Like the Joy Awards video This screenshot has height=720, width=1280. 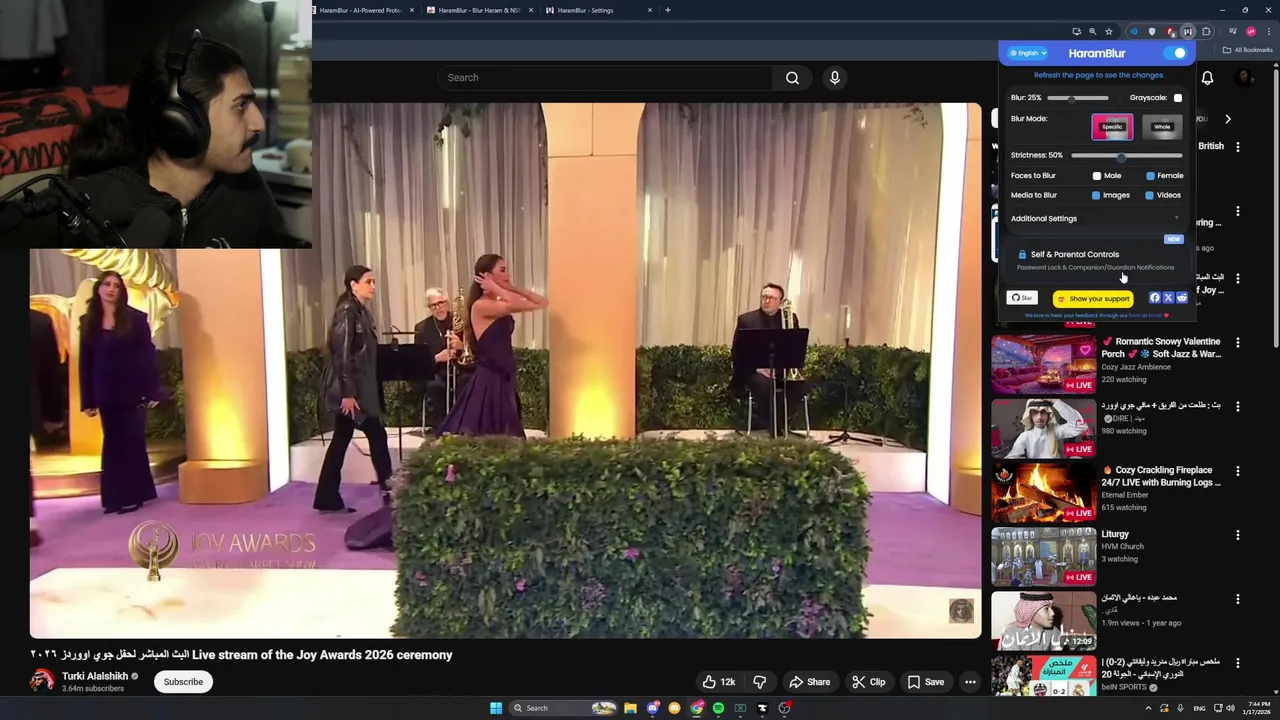pyautogui.click(x=719, y=682)
